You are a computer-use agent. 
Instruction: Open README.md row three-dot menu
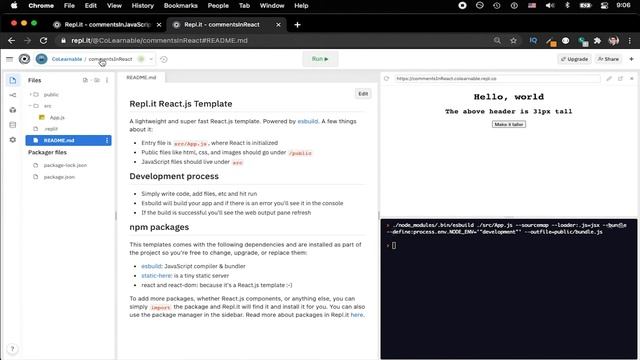tap(107, 140)
